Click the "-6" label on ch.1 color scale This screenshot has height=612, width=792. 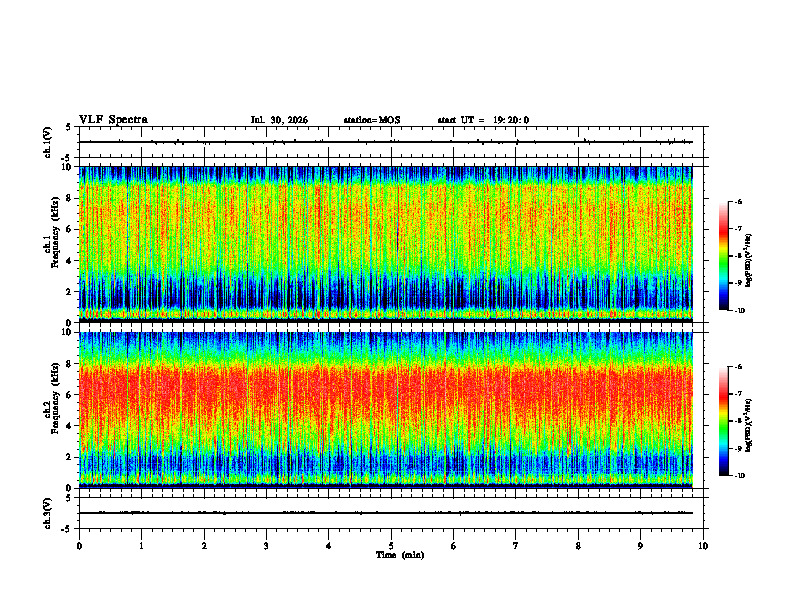pyautogui.click(x=737, y=201)
